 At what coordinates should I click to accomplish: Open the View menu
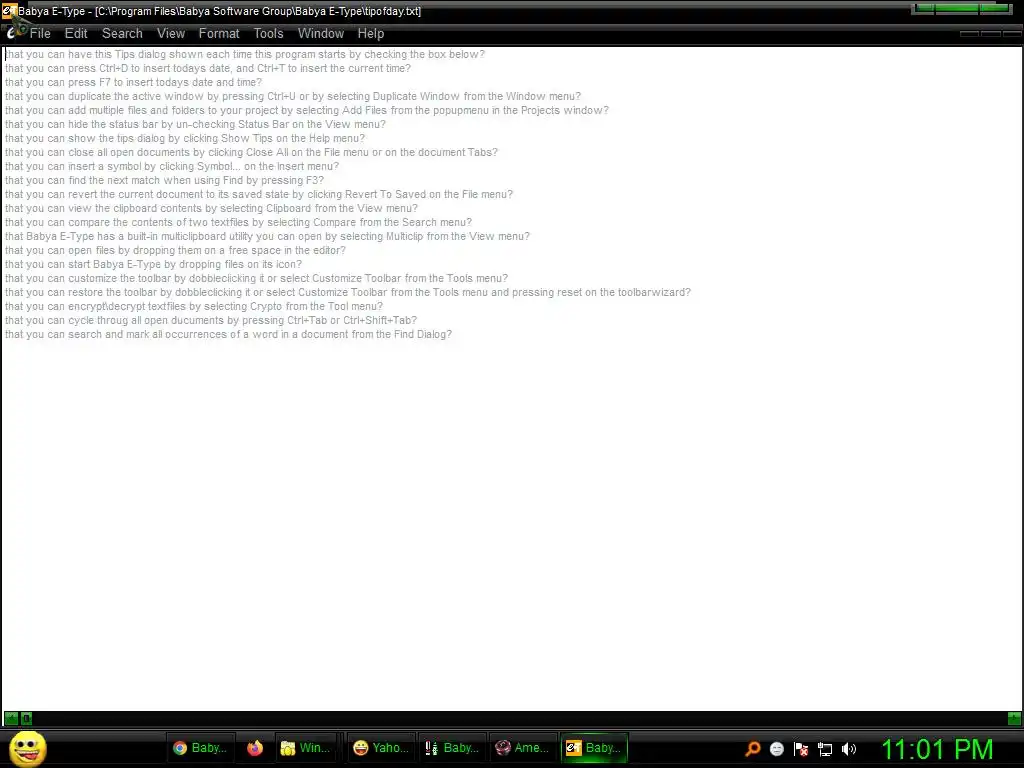(x=170, y=33)
